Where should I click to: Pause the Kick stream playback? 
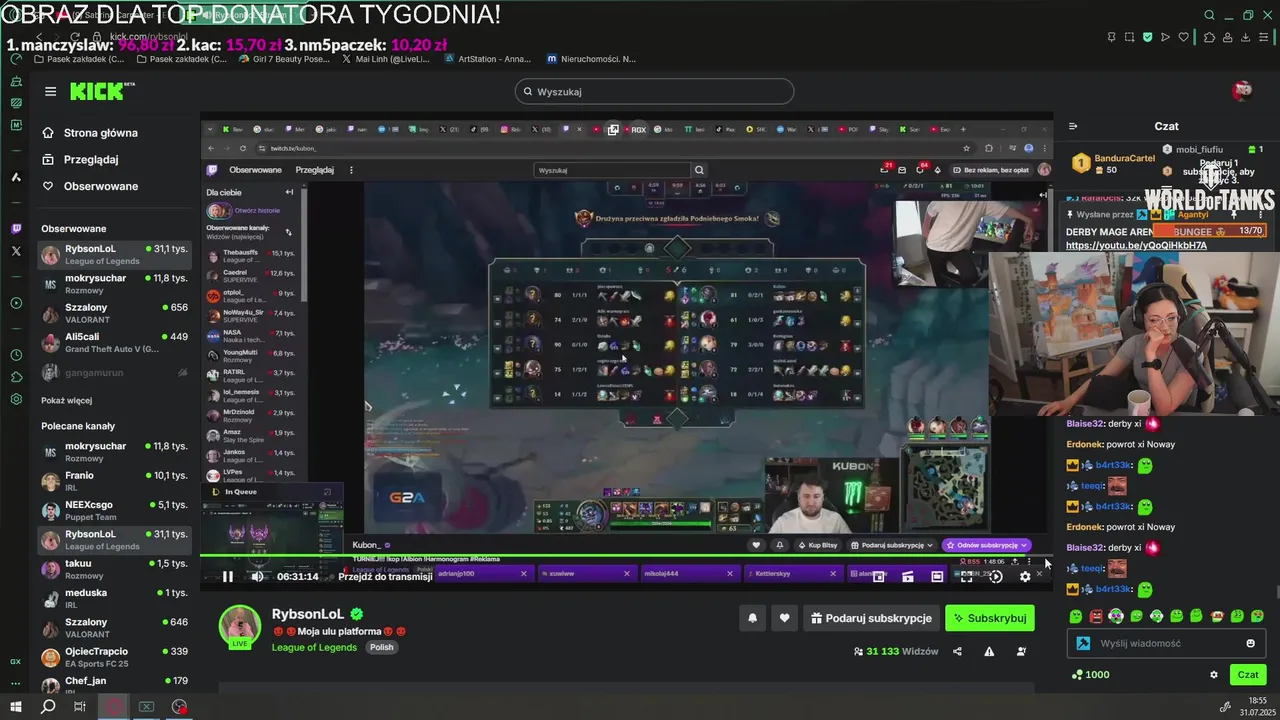[x=227, y=577]
